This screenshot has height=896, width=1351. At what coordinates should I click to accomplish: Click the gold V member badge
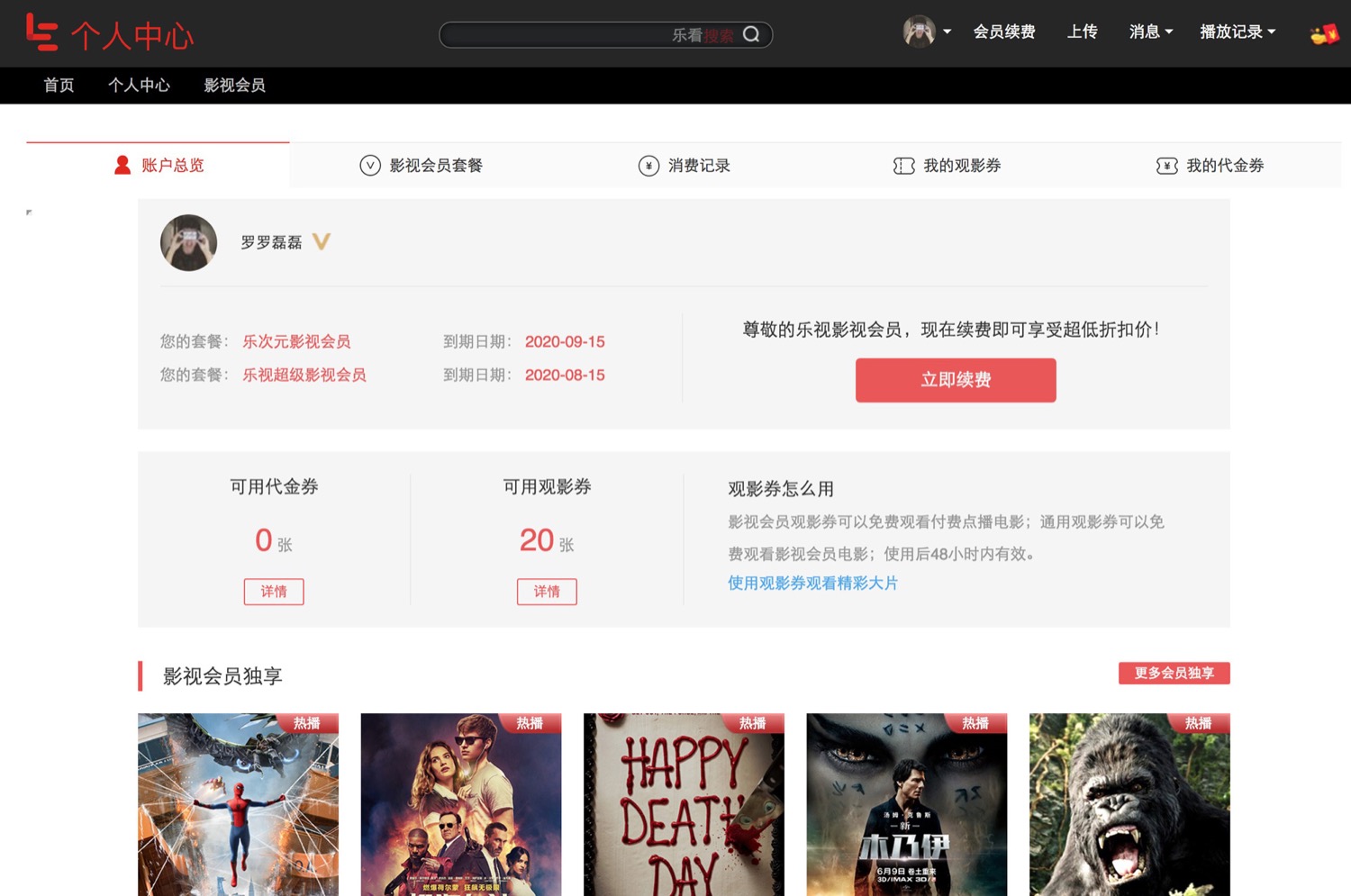click(322, 241)
